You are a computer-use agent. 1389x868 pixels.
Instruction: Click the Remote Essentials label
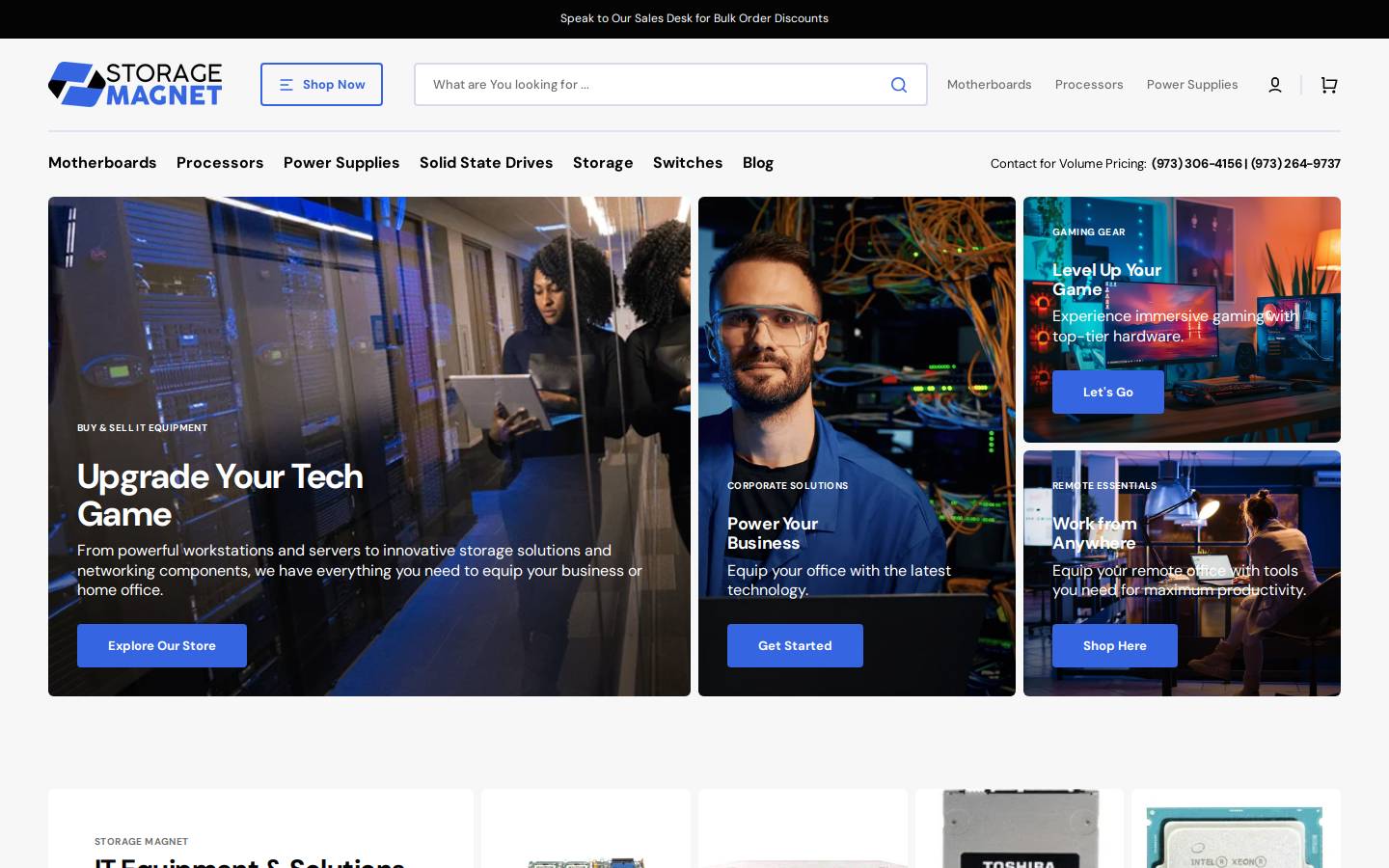pyautogui.click(x=1104, y=486)
